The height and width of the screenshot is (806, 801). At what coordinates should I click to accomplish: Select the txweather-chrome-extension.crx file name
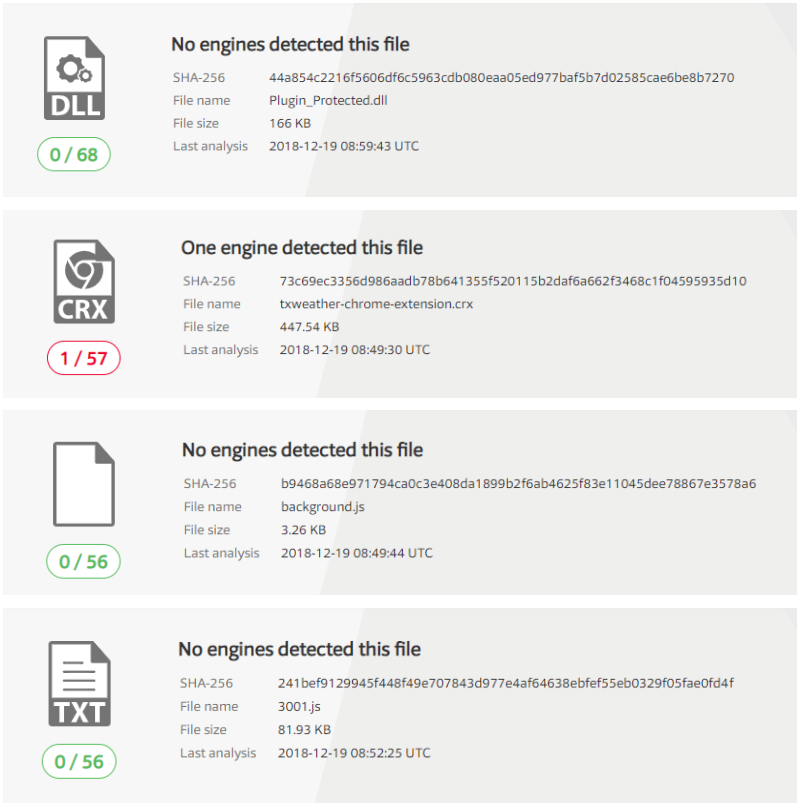[376, 304]
